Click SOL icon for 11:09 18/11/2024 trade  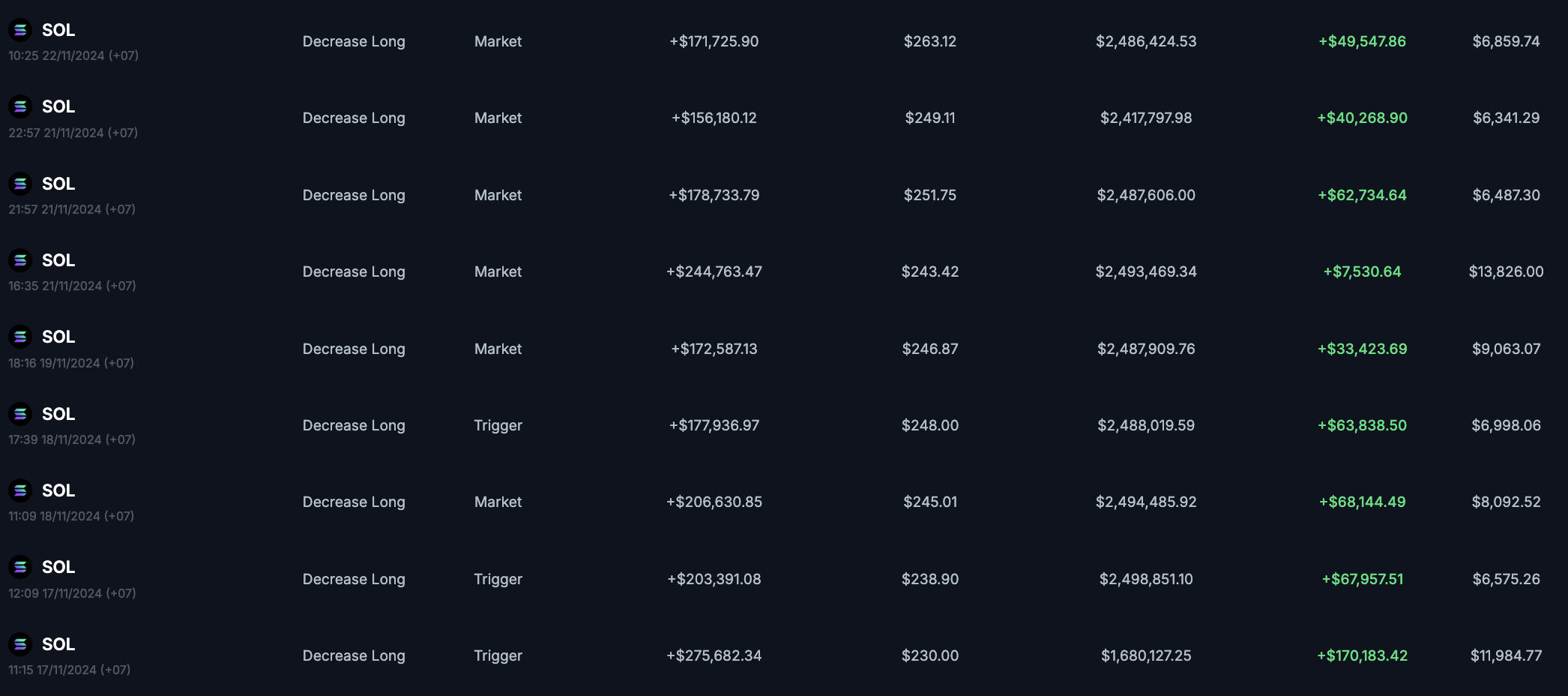(x=20, y=490)
